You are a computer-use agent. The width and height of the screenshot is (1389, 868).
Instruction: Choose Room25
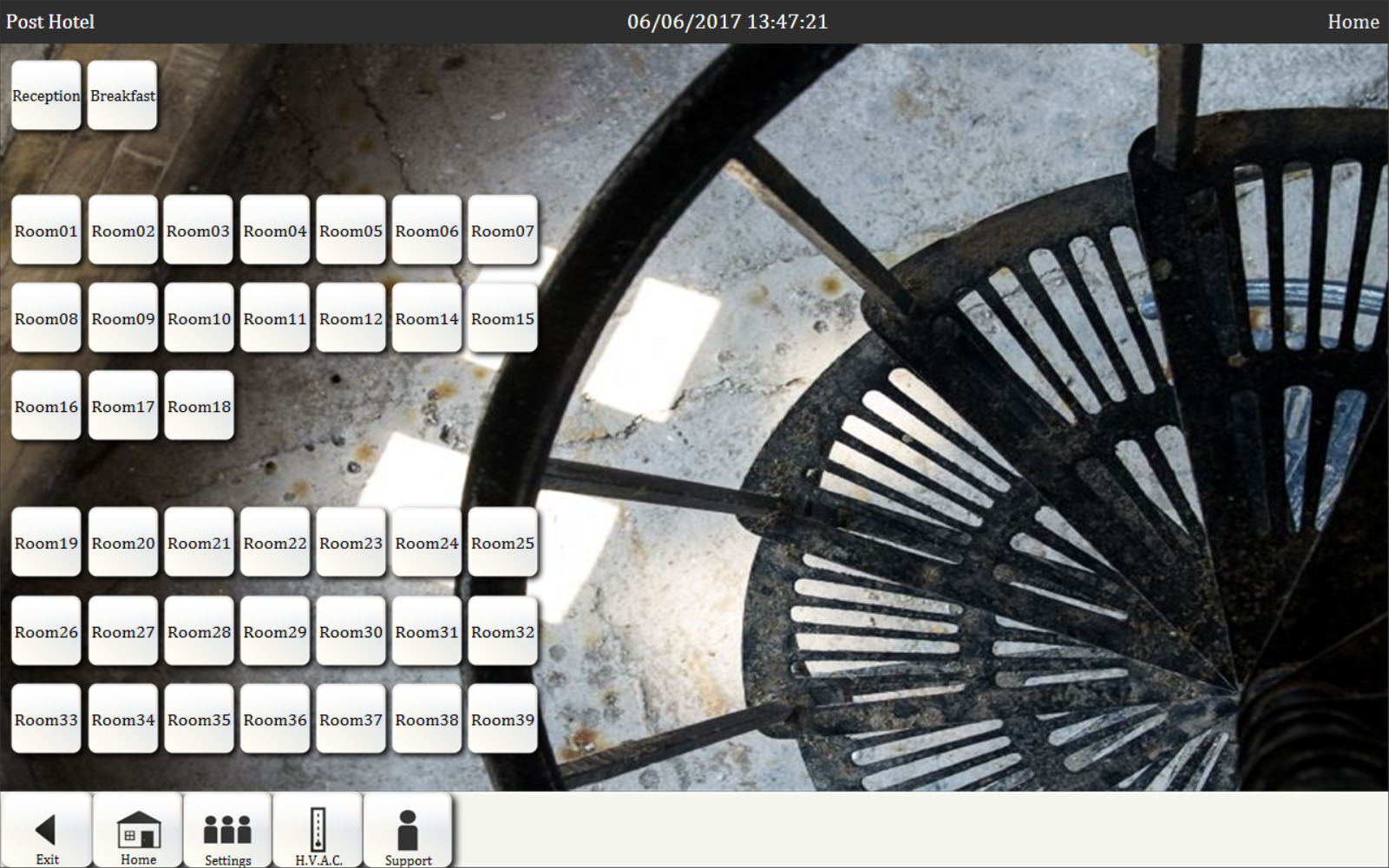point(503,543)
